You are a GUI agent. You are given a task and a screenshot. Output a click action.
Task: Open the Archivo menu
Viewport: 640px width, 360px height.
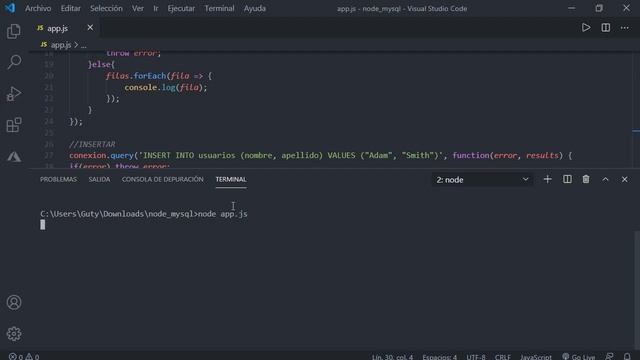click(x=38, y=8)
